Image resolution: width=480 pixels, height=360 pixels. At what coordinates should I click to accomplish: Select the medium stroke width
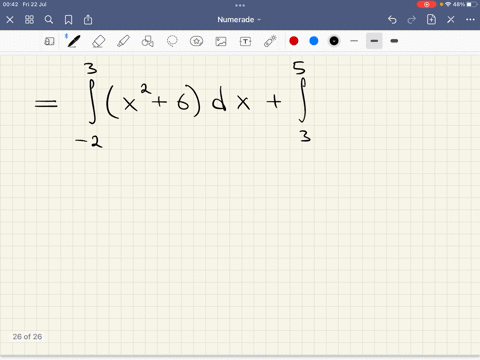(x=374, y=41)
